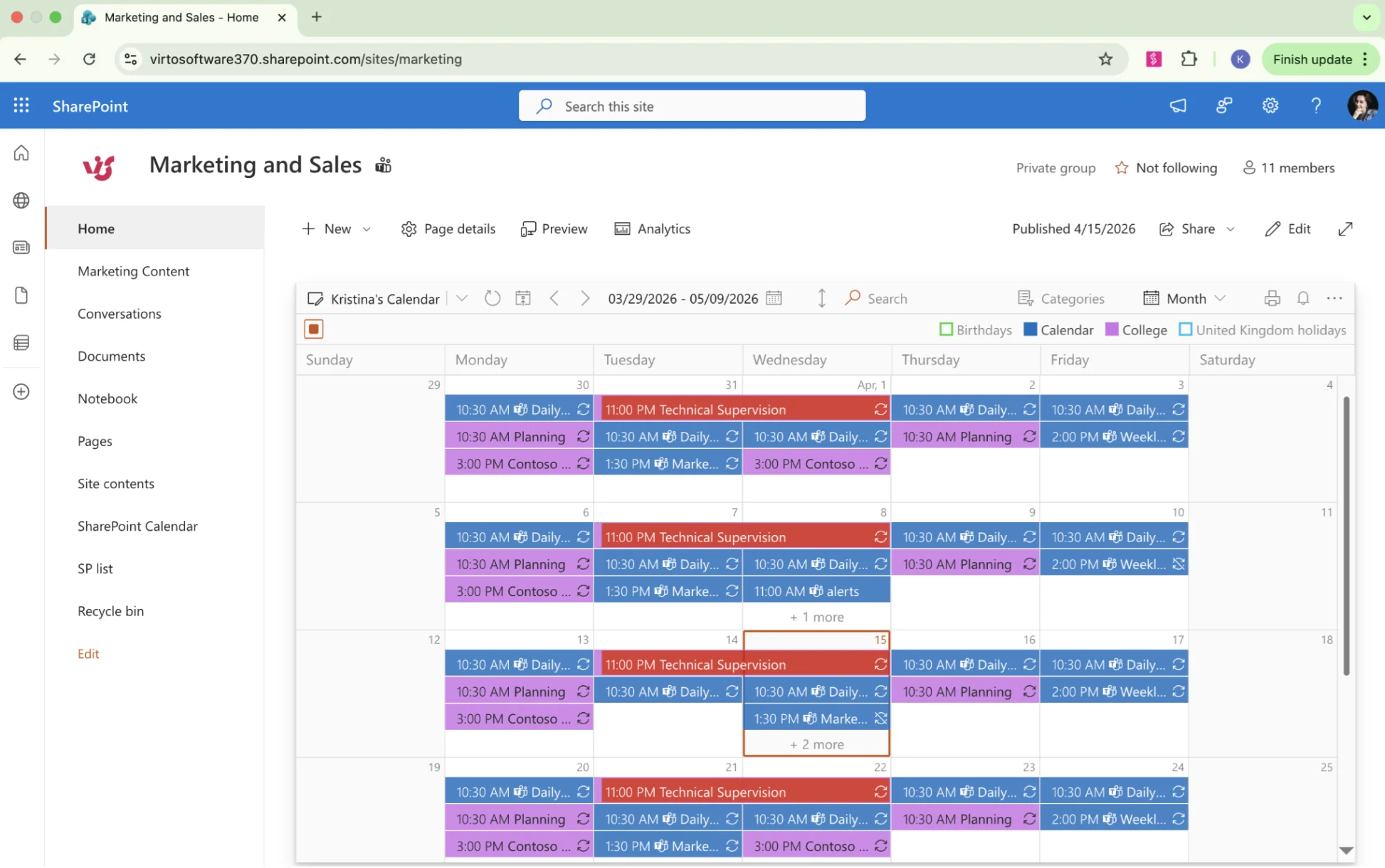Click the Search this site field
This screenshot has height=868, width=1385.
coord(692,106)
